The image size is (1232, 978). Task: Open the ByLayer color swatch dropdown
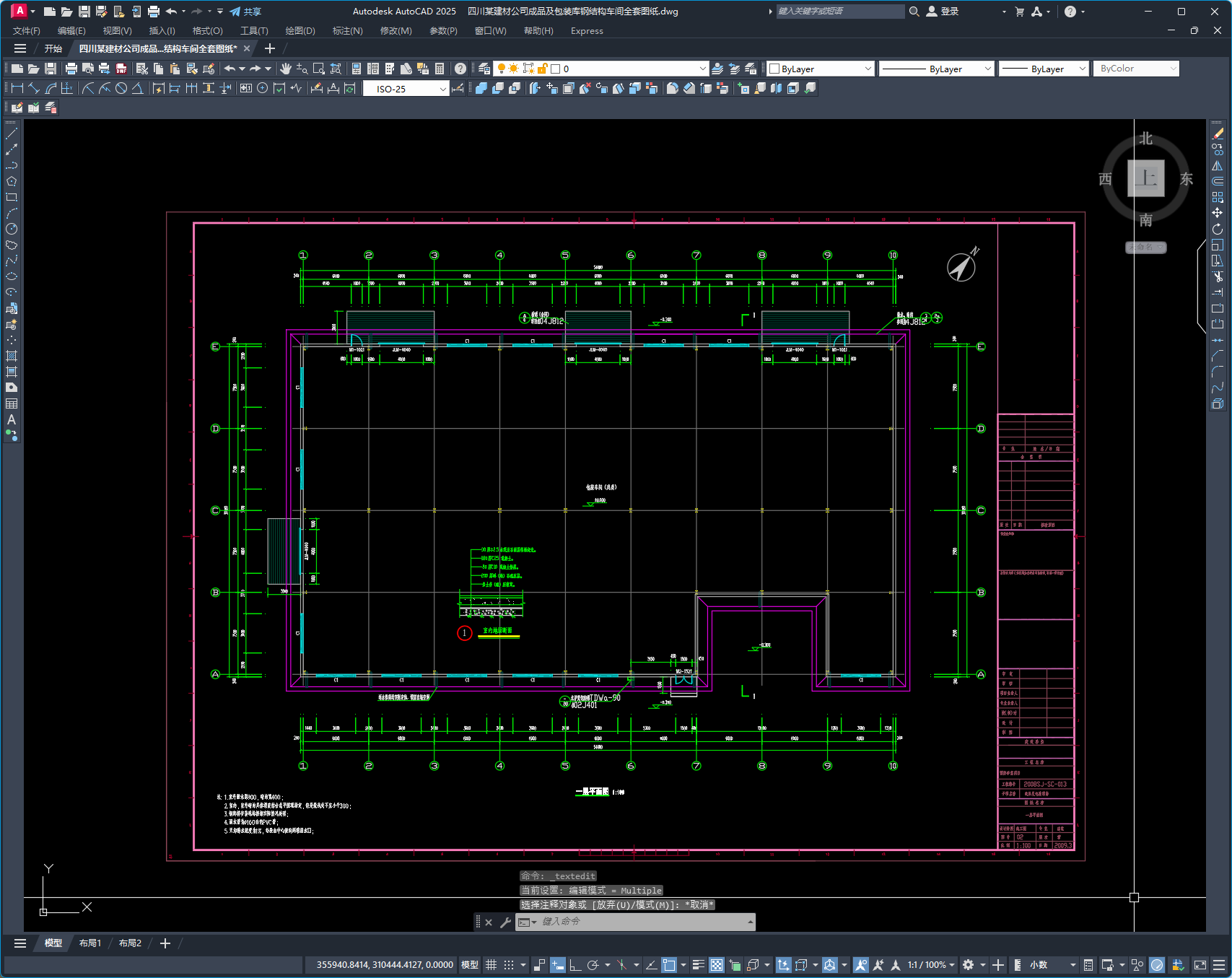click(821, 69)
